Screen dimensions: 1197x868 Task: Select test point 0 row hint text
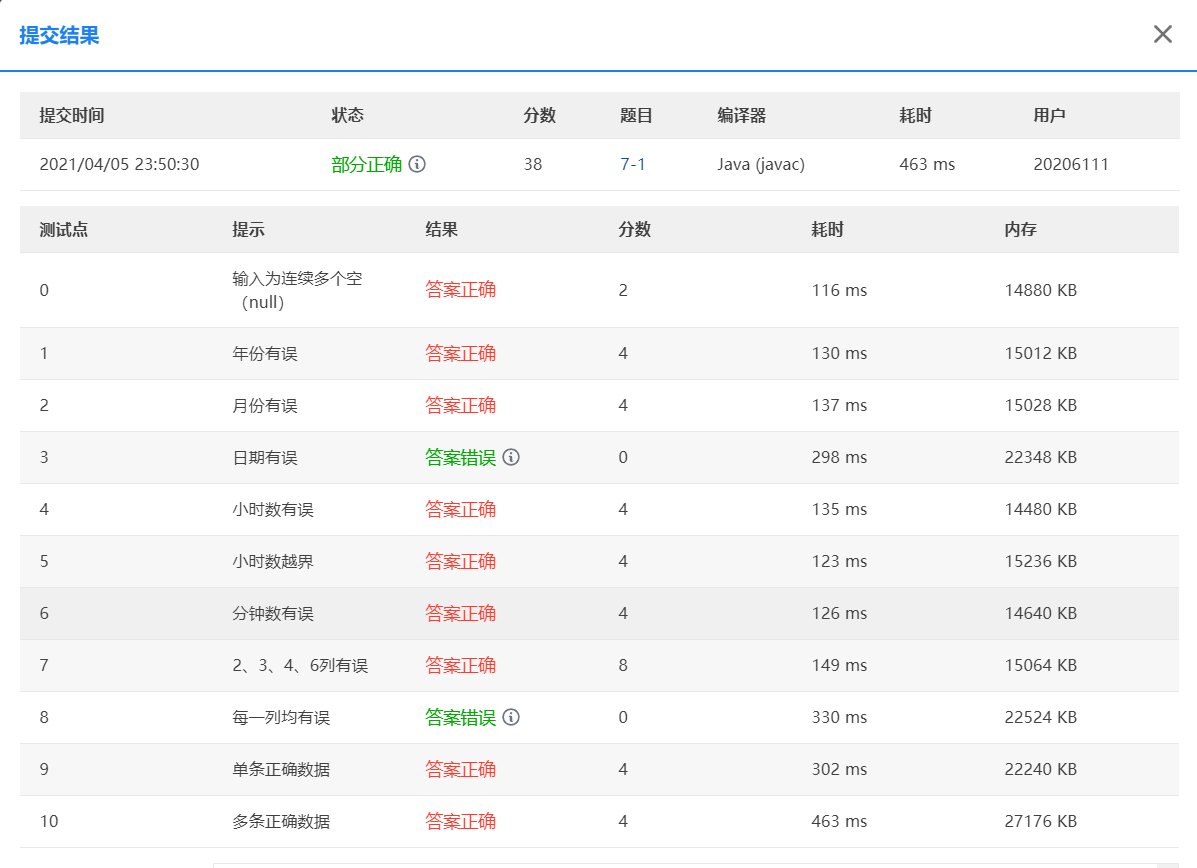297,290
